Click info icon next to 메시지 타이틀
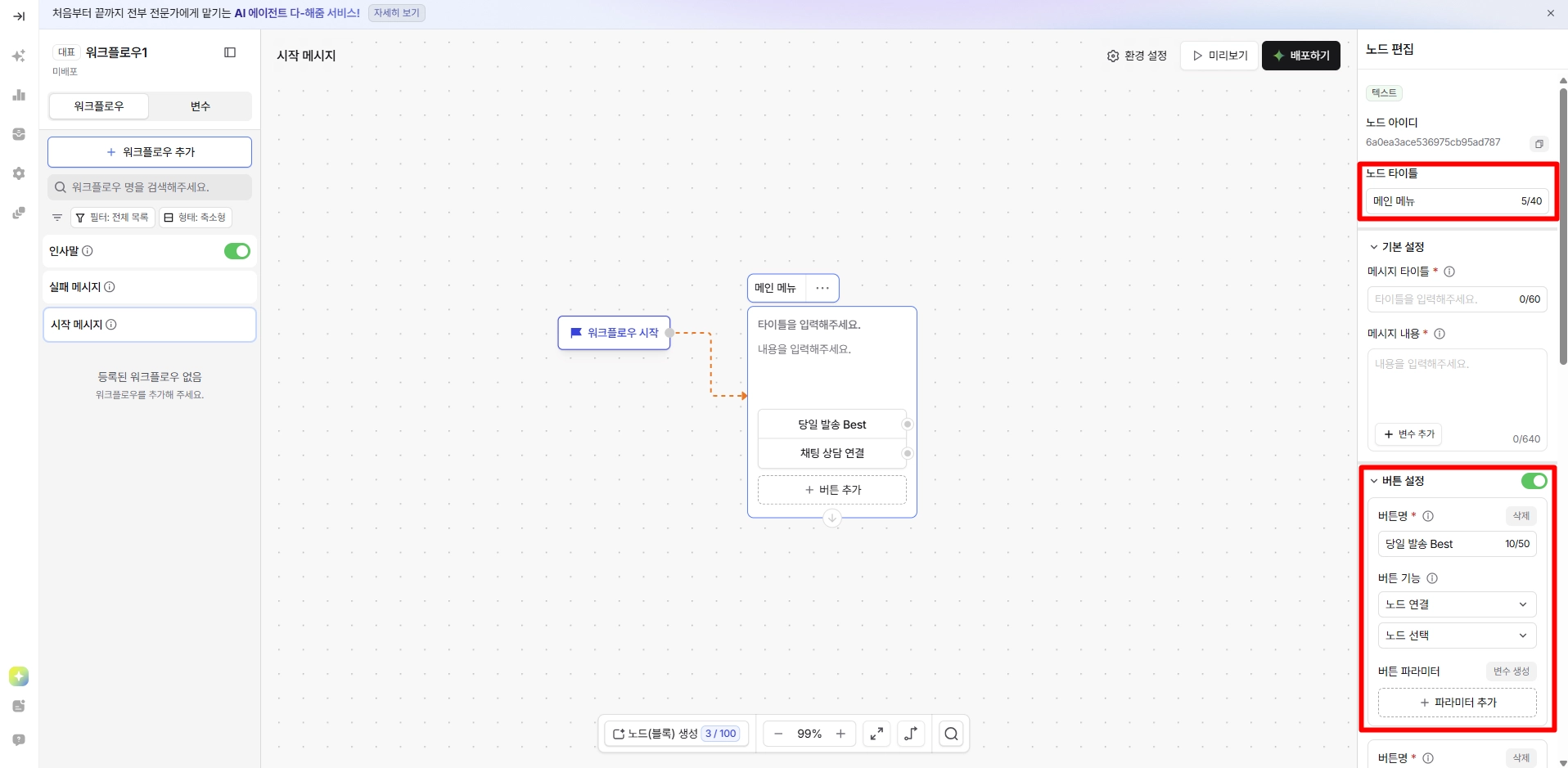The image size is (1568, 768). click(x=1449, y=272)
